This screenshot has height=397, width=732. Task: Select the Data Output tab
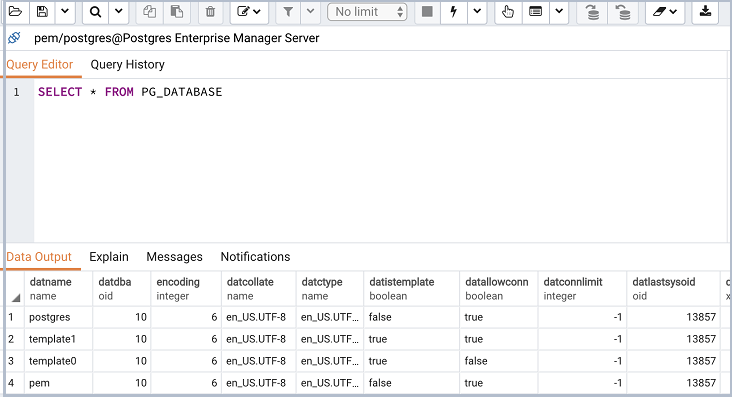(39, 257)
